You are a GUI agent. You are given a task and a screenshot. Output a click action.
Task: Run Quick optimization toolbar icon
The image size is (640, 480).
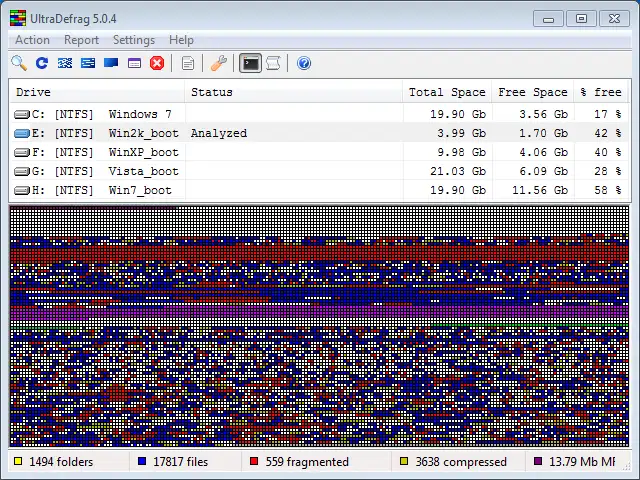point(88,63)
